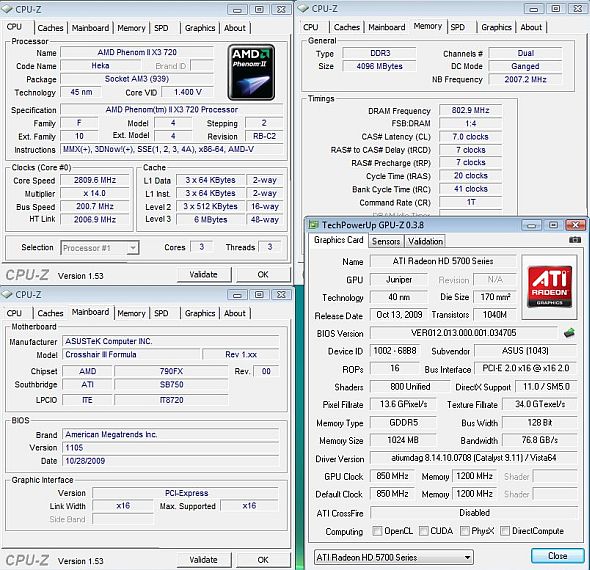This screenshot has height=570, width=590.
Task: Click the ATI Radeon logo in GPU-Z
Action: pos(549,287)
